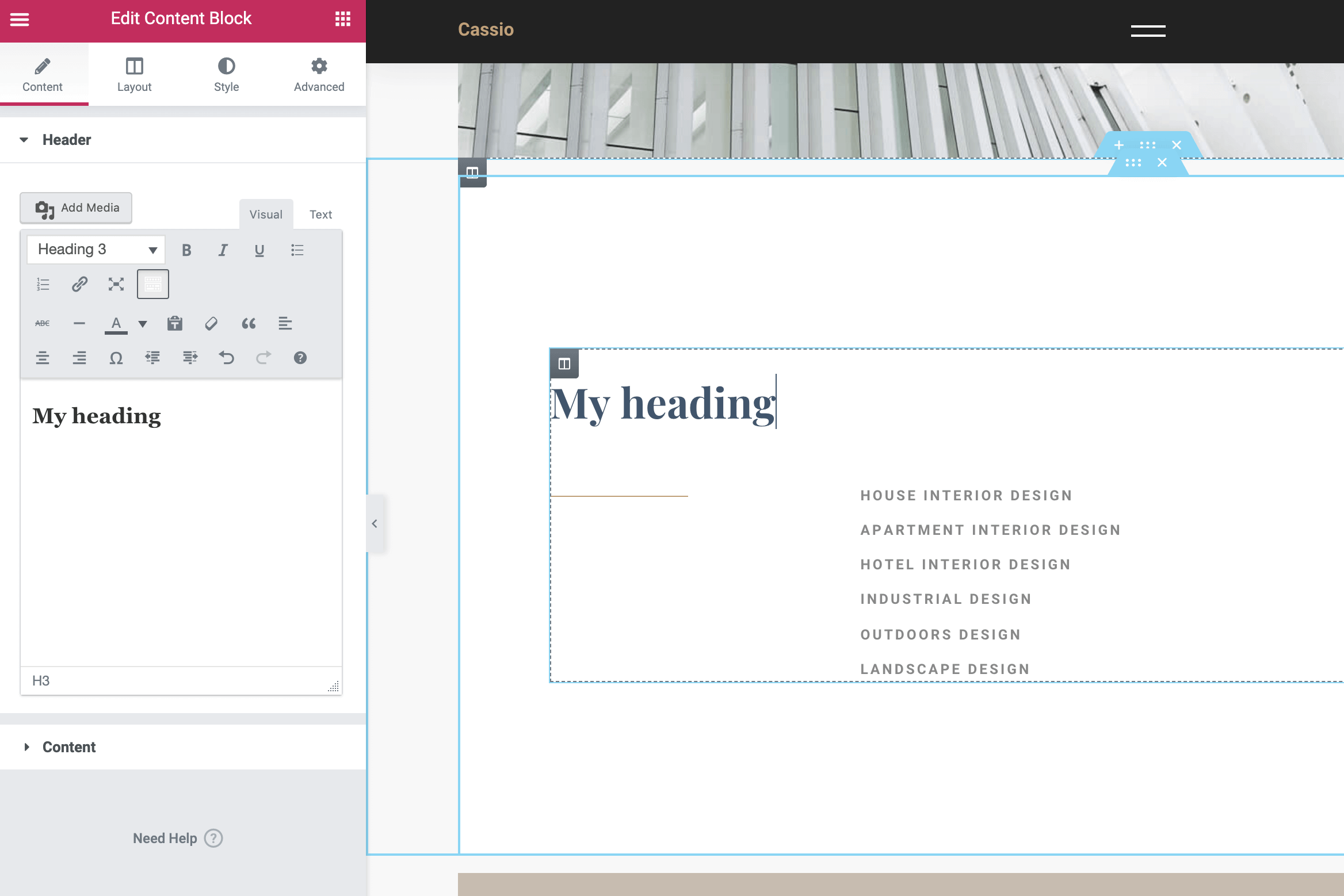
Task: Open the Heading 3 format dropdown
Action: click(x=96, y=250)
